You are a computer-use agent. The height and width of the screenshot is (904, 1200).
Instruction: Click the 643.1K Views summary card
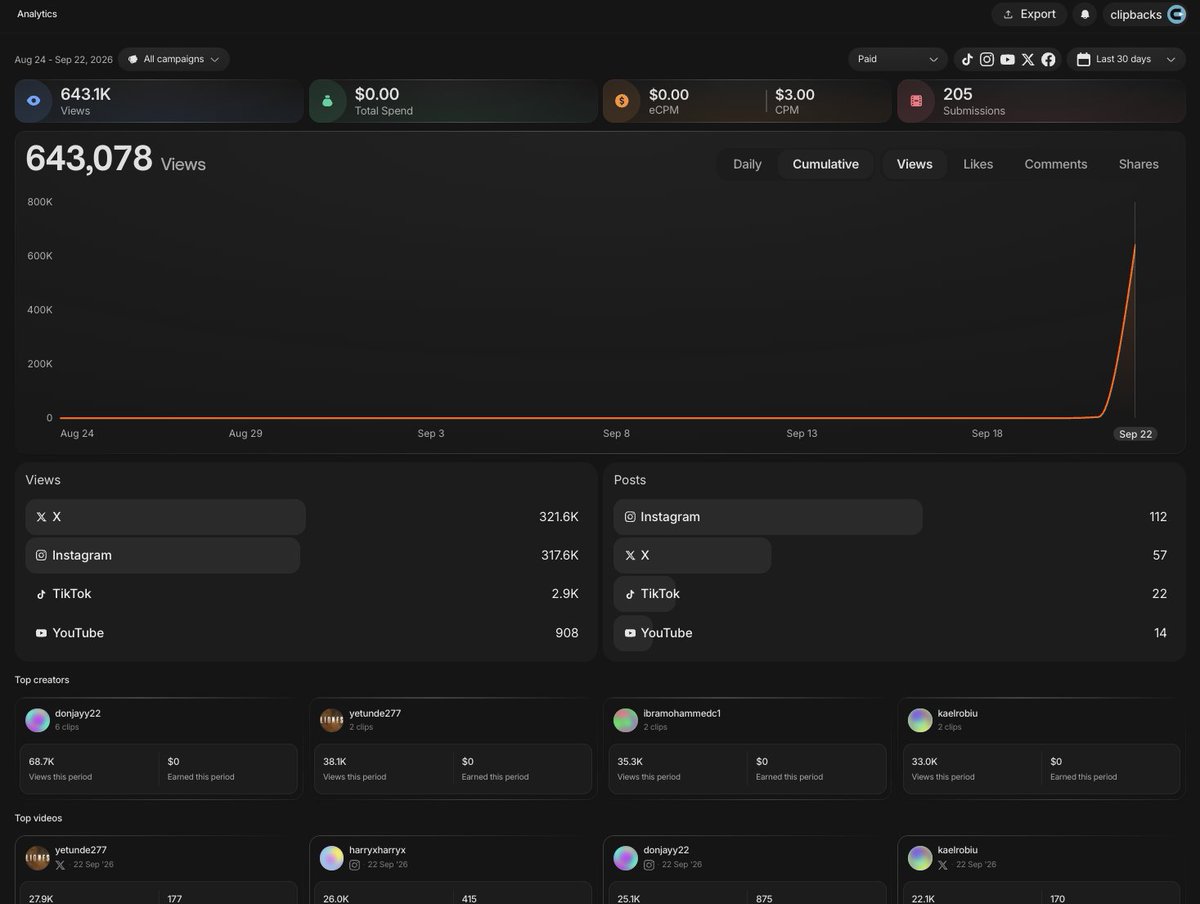pos(159,101)
